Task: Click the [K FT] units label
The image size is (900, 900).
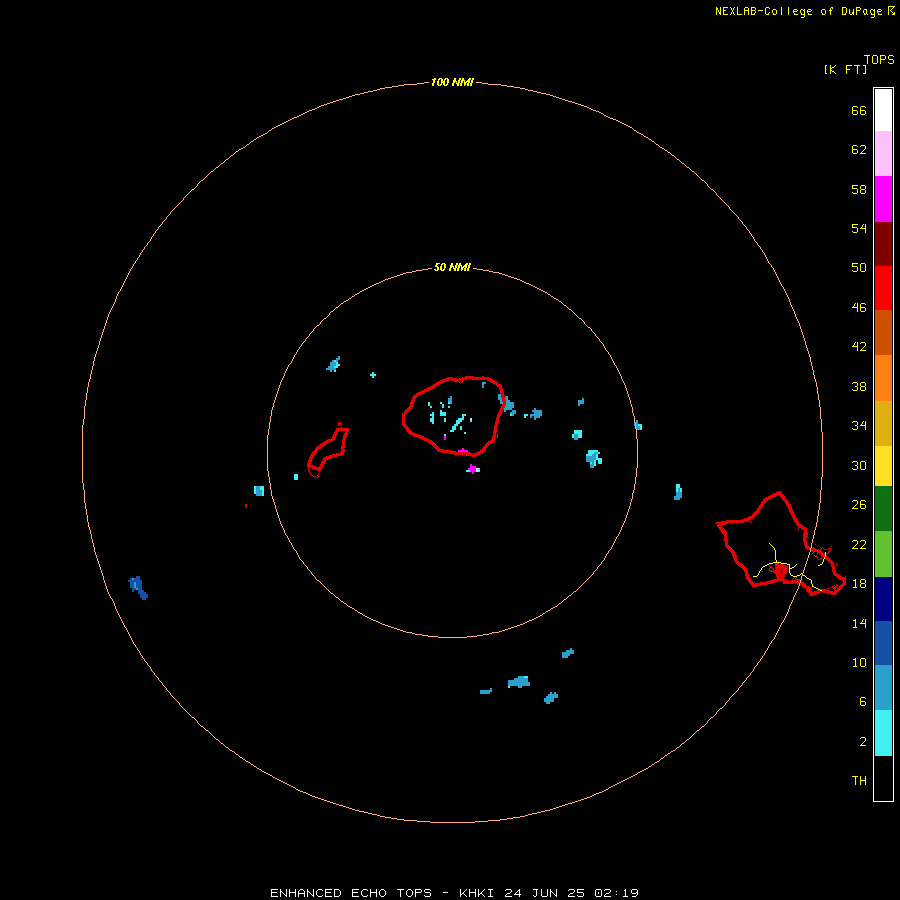Action: tap(845, 69)
